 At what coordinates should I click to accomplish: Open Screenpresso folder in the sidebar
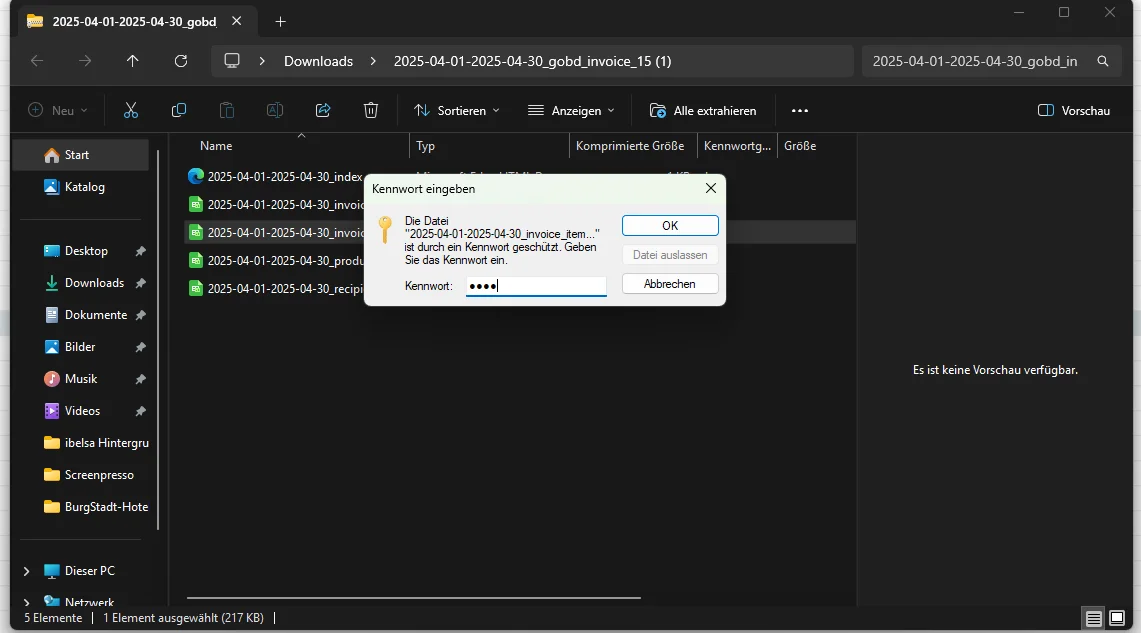[x=99, y=475]
